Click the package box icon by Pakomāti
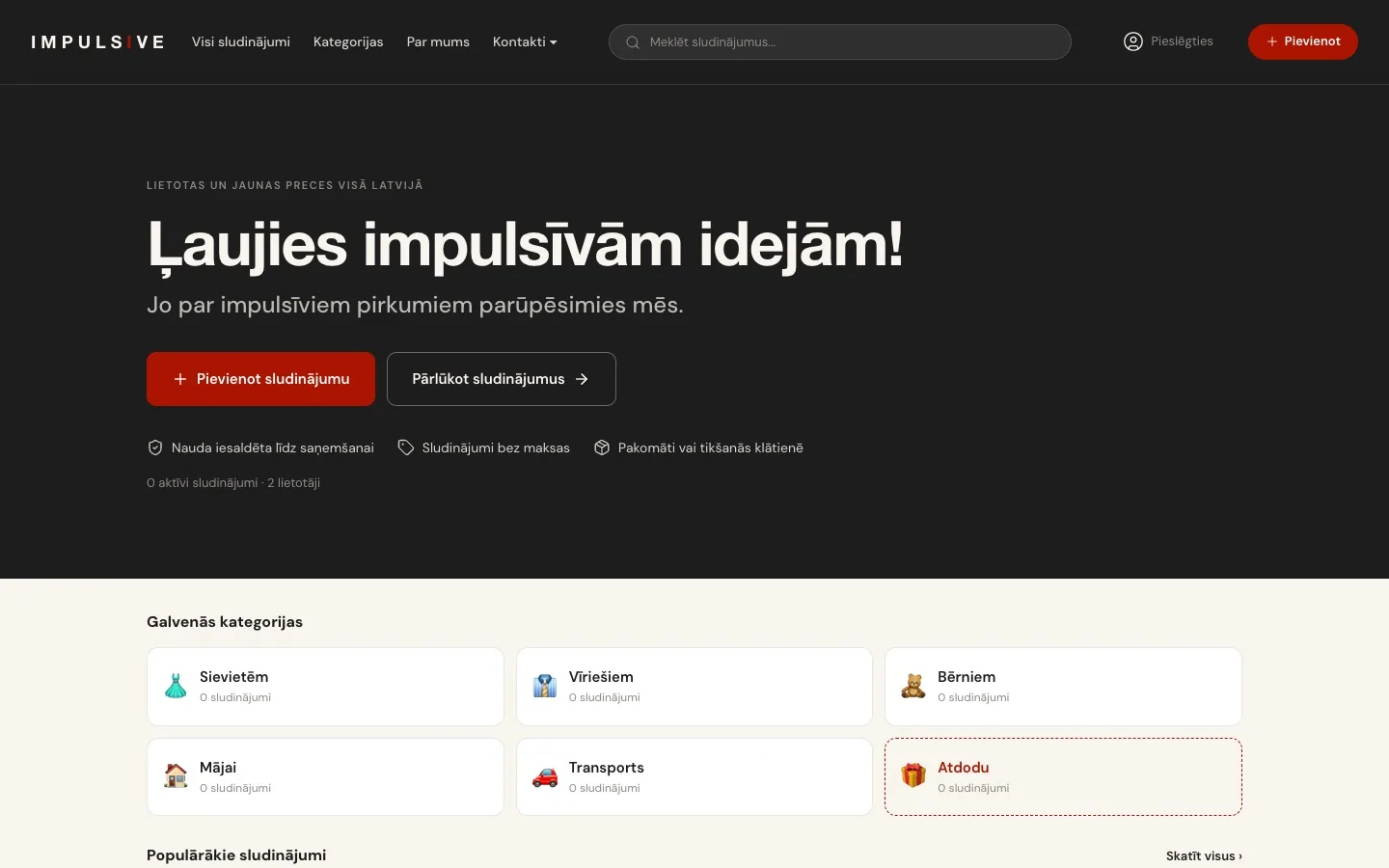1389x868 pixels. point(602,448)
